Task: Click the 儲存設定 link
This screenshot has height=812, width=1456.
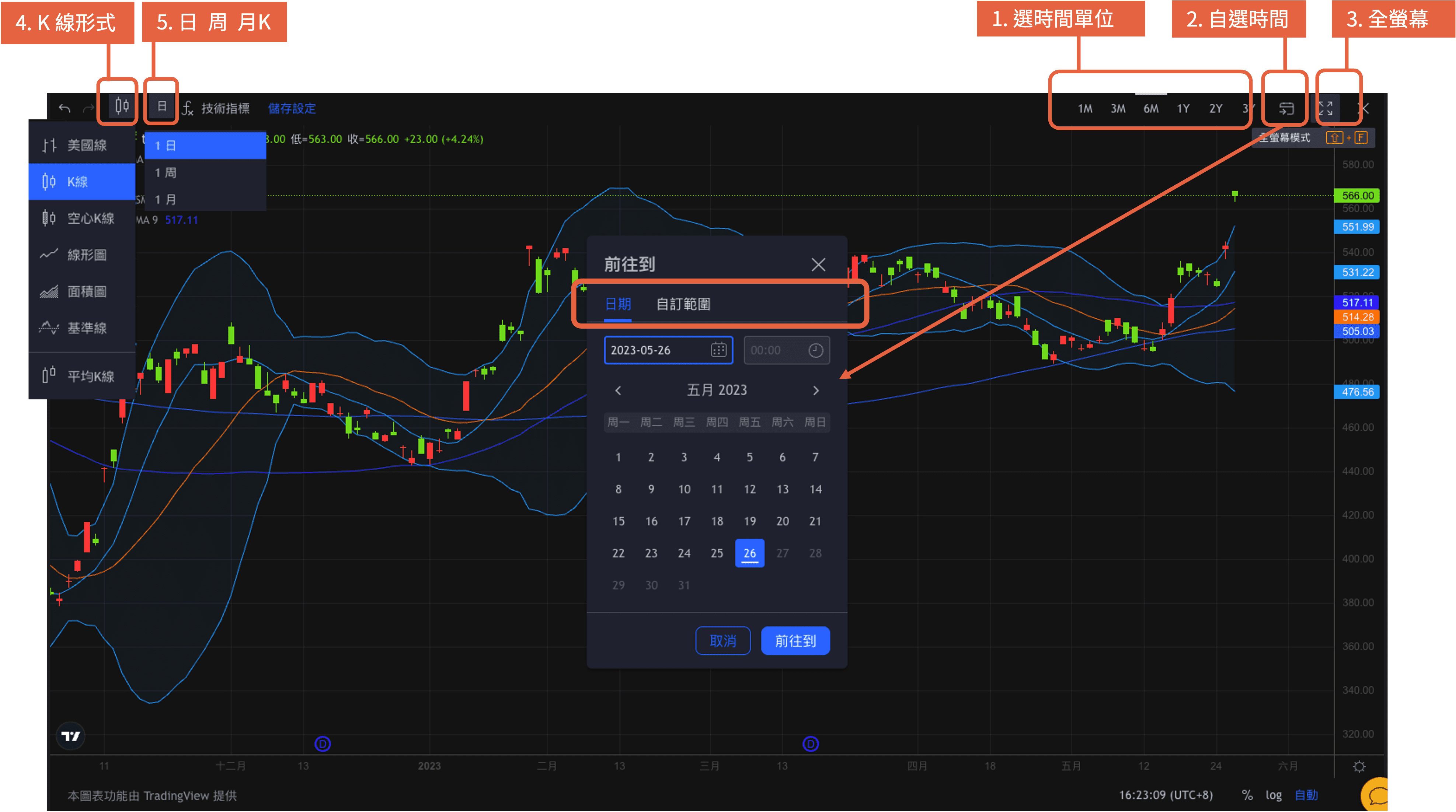Action: 292,108
